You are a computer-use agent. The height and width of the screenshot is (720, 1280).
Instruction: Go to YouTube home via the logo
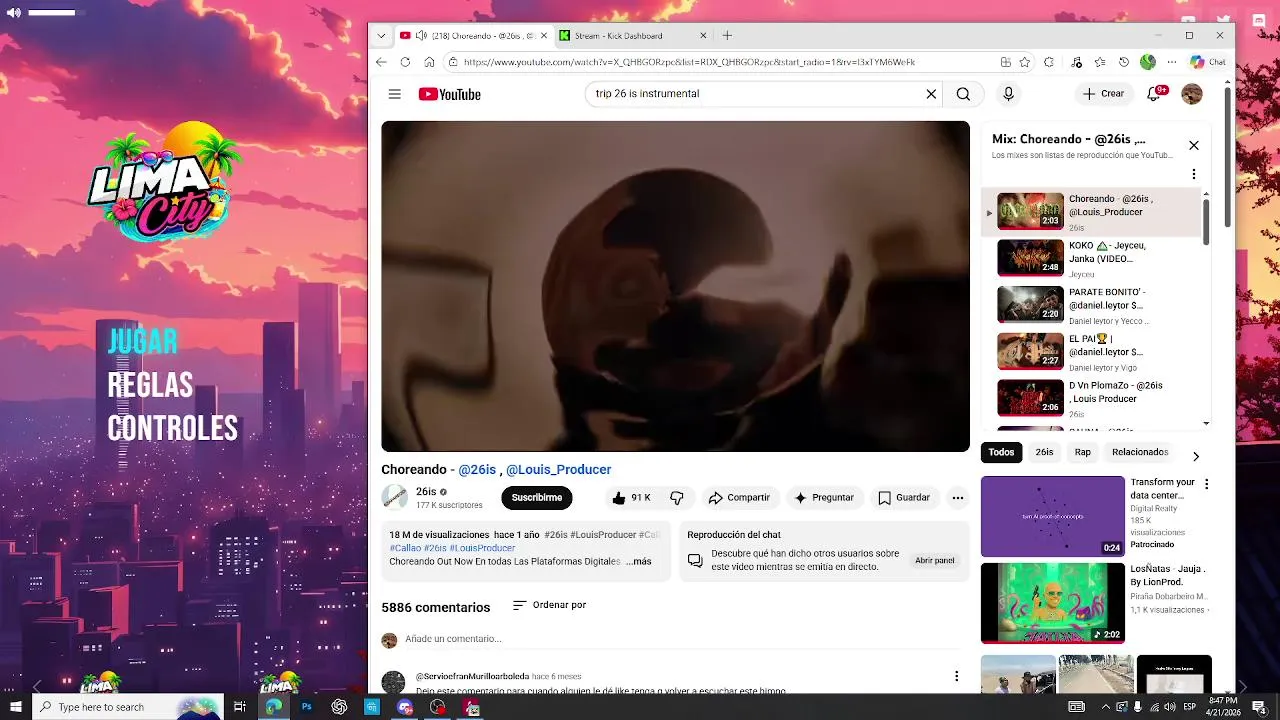click(x=450, y=94)
